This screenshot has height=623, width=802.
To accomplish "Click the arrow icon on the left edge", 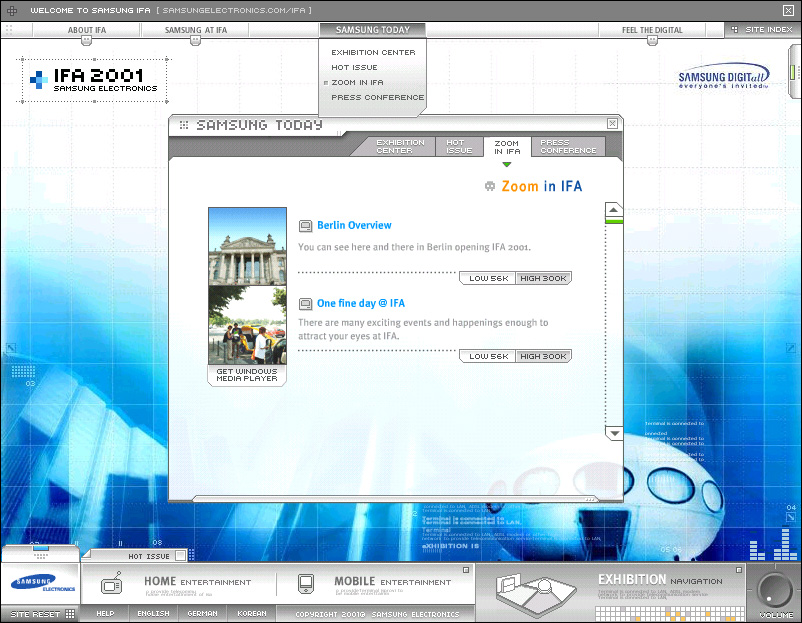I will tap(11, 348).
